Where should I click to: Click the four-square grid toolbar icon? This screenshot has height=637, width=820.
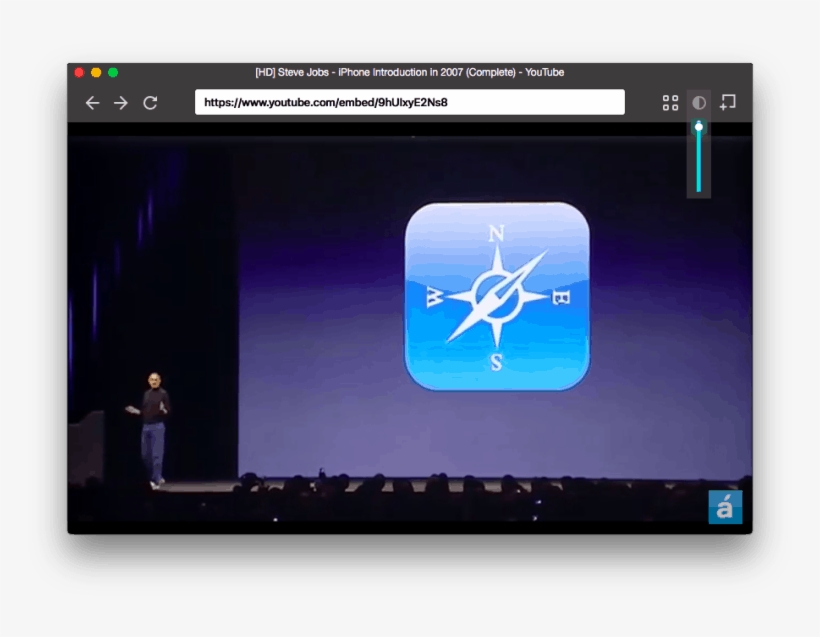coord(670,101)
